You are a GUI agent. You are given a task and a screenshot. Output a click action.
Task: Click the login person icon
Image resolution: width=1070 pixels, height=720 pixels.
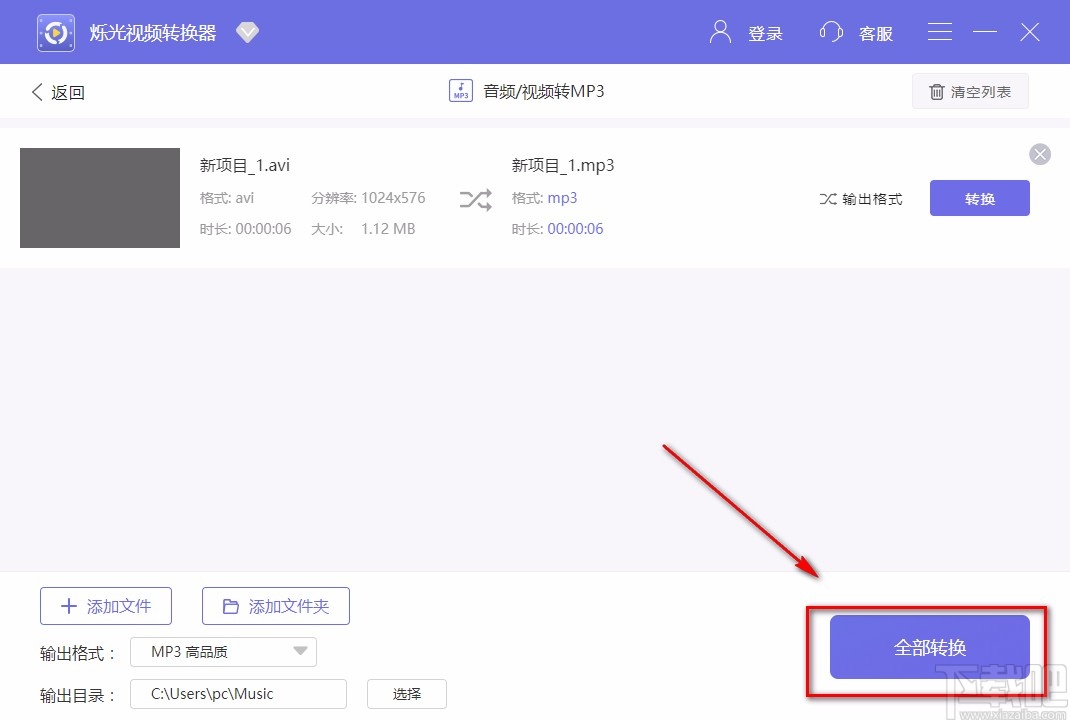click(x=719, y=31)
